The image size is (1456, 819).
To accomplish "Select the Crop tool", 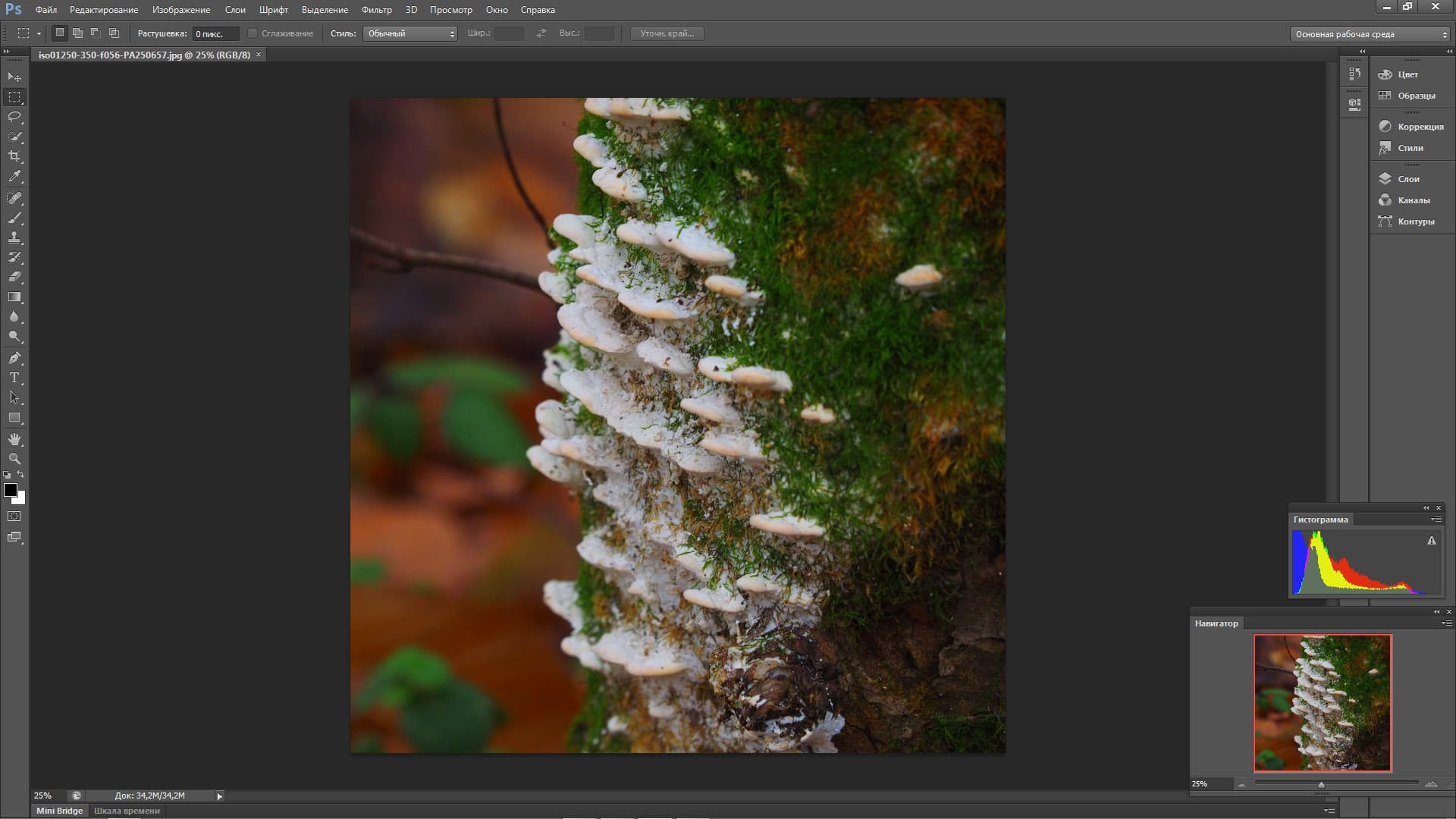I will [x=14, y=156].
